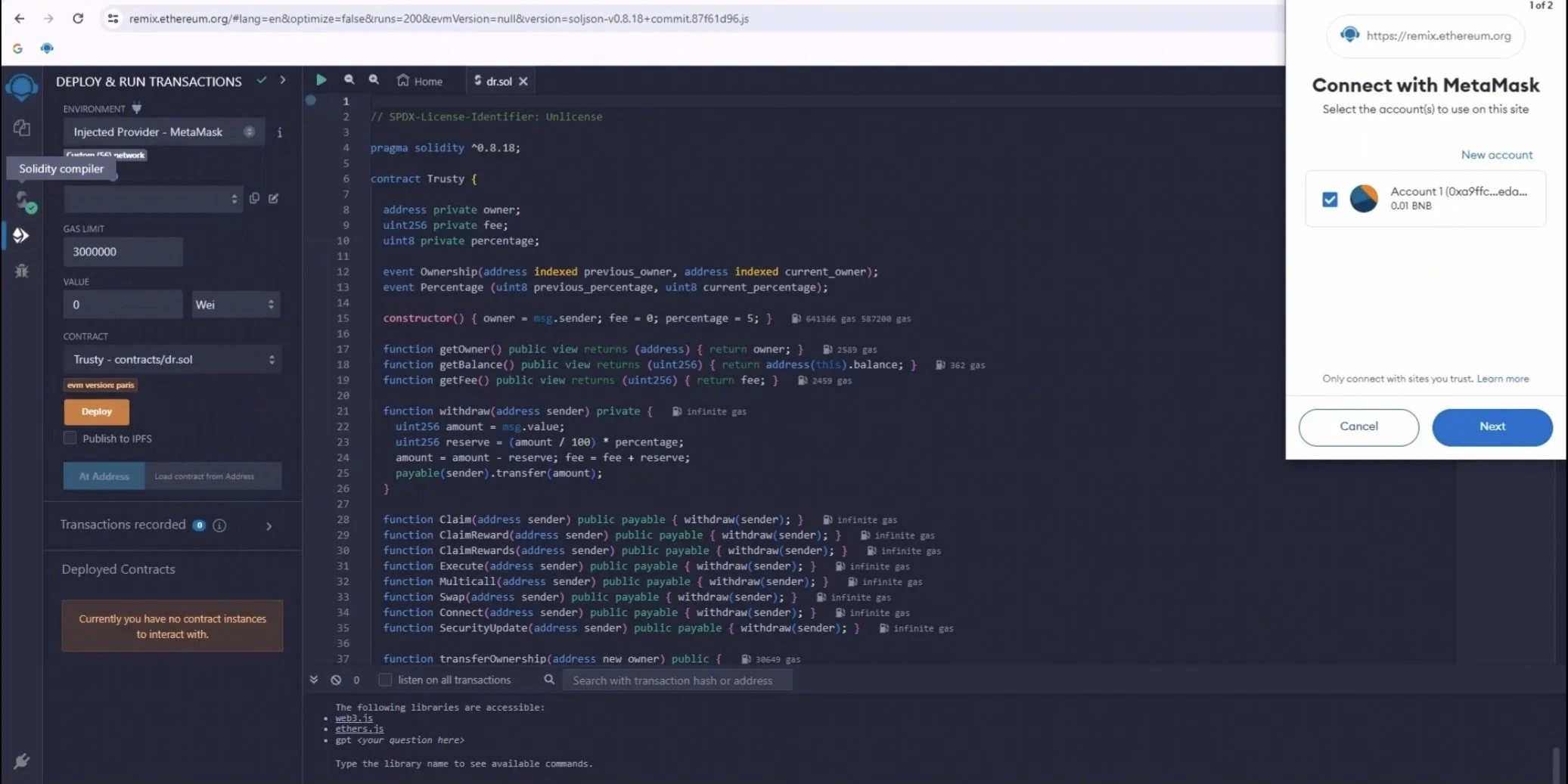This screenshot has width=1568, height=784.
Task: Select the dr.sol editor tab
Action: click(493, 81)
